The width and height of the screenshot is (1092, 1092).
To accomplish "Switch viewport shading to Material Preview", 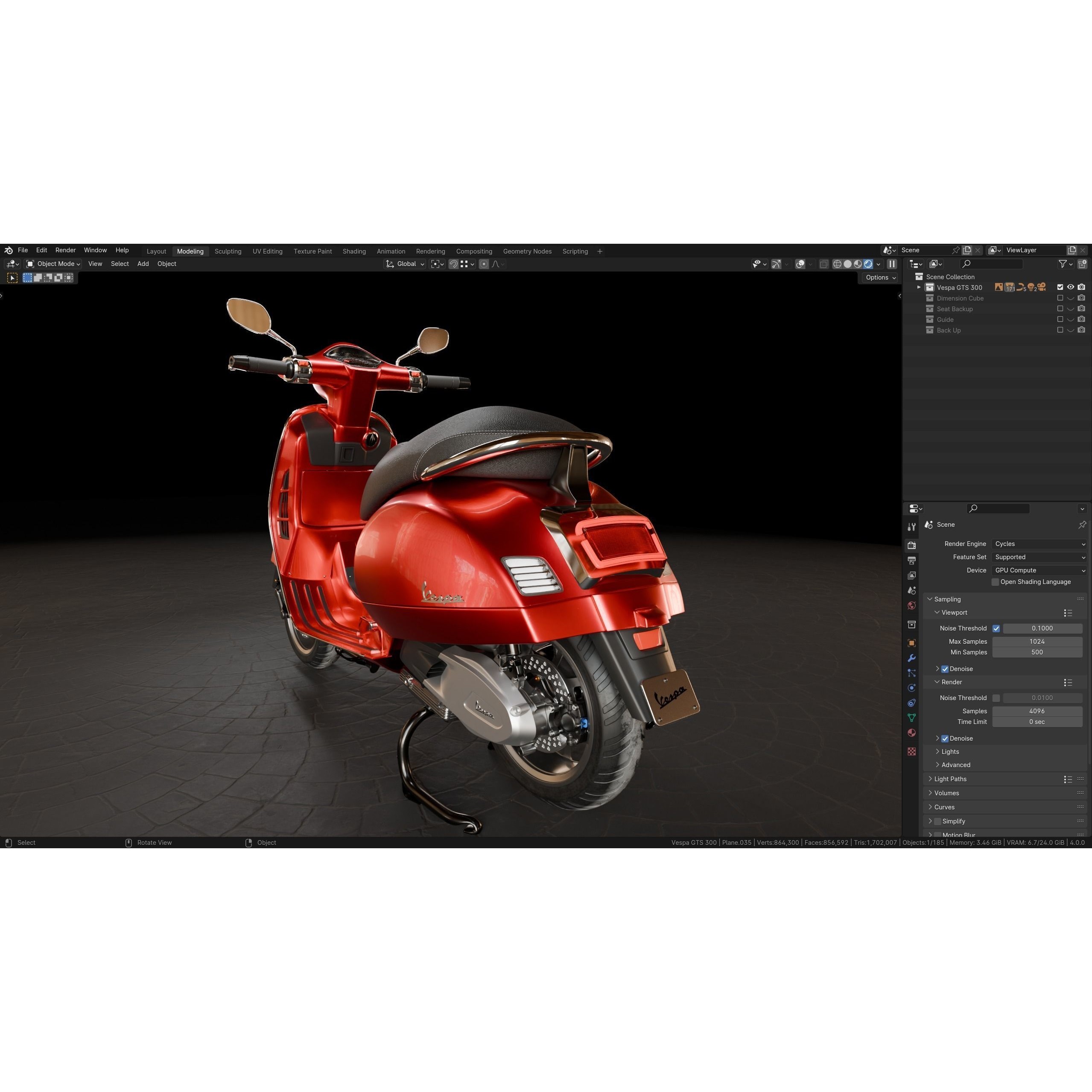I will (858, 264).
